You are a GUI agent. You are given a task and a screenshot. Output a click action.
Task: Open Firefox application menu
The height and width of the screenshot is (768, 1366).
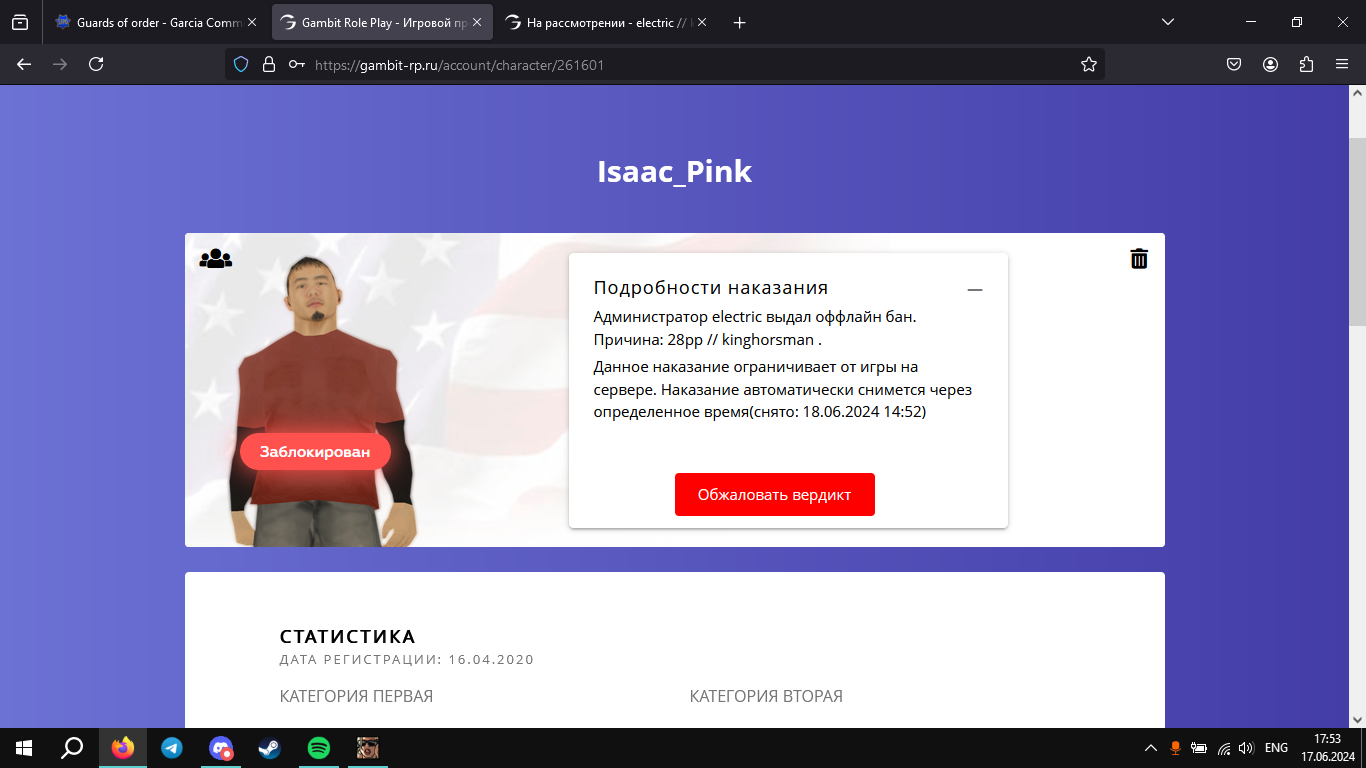click(1342, 64)
